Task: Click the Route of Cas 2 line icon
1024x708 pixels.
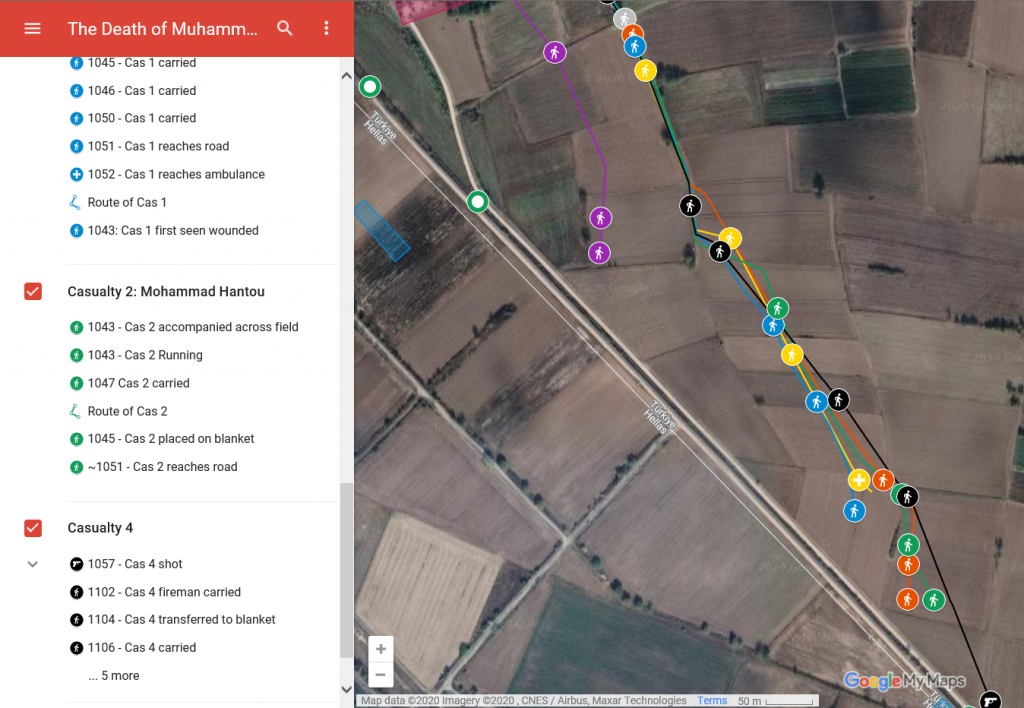Action: pyautogui.click(x=76, y=411)
